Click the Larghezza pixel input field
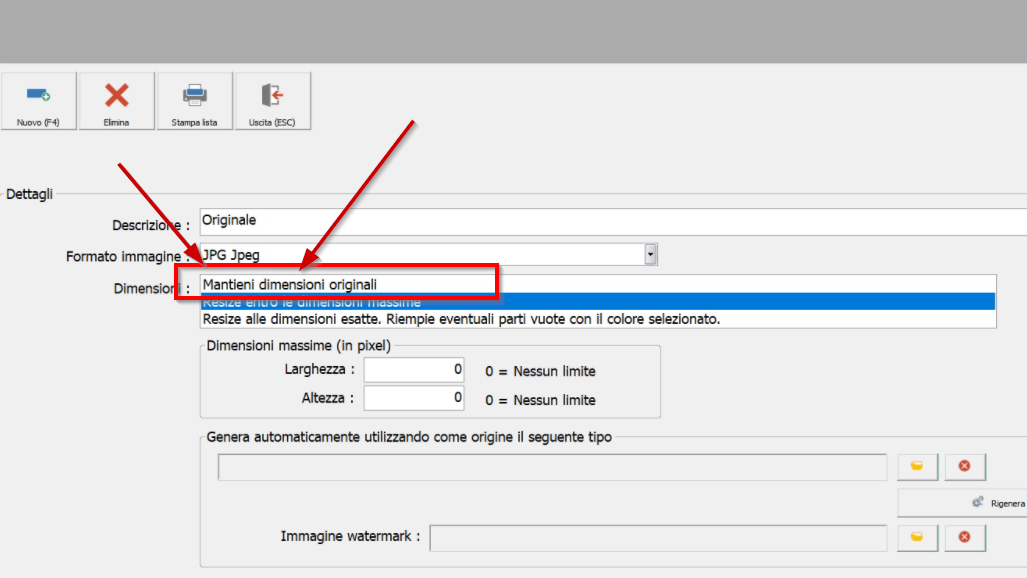 point(414,370)
